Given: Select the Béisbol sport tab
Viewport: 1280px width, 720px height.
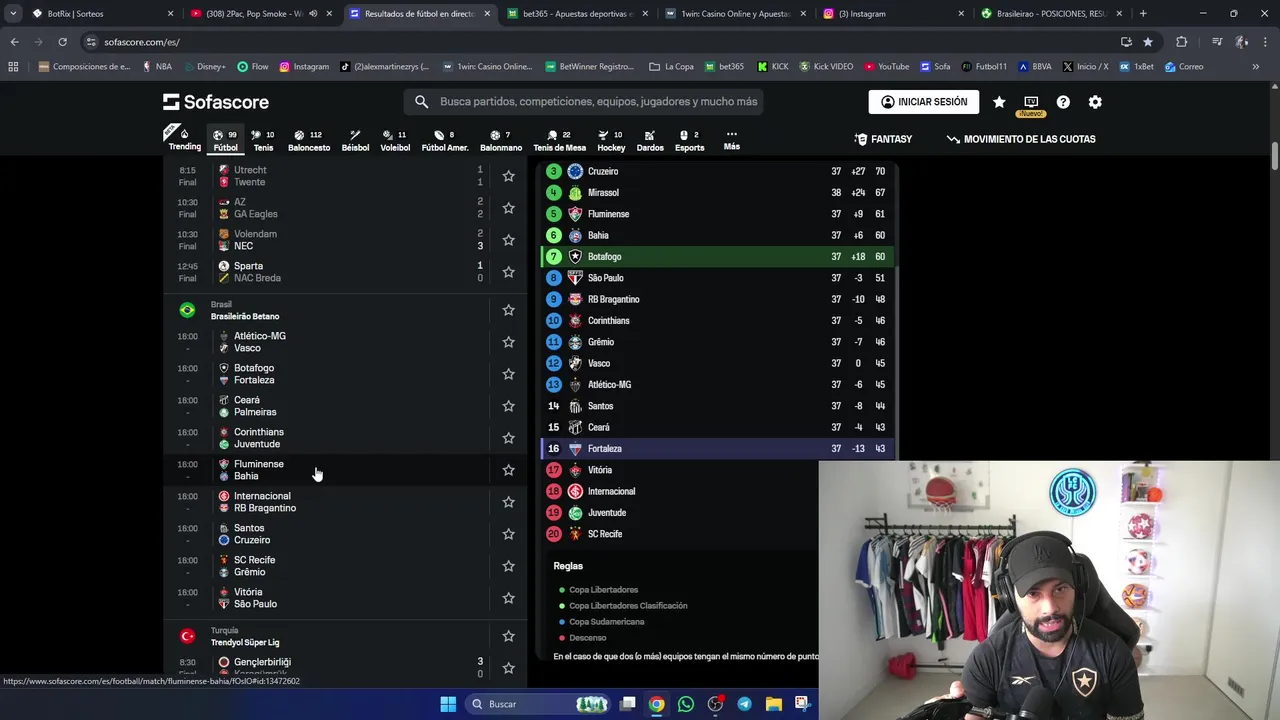Looking at the screenshot, I should click(355, 140).
